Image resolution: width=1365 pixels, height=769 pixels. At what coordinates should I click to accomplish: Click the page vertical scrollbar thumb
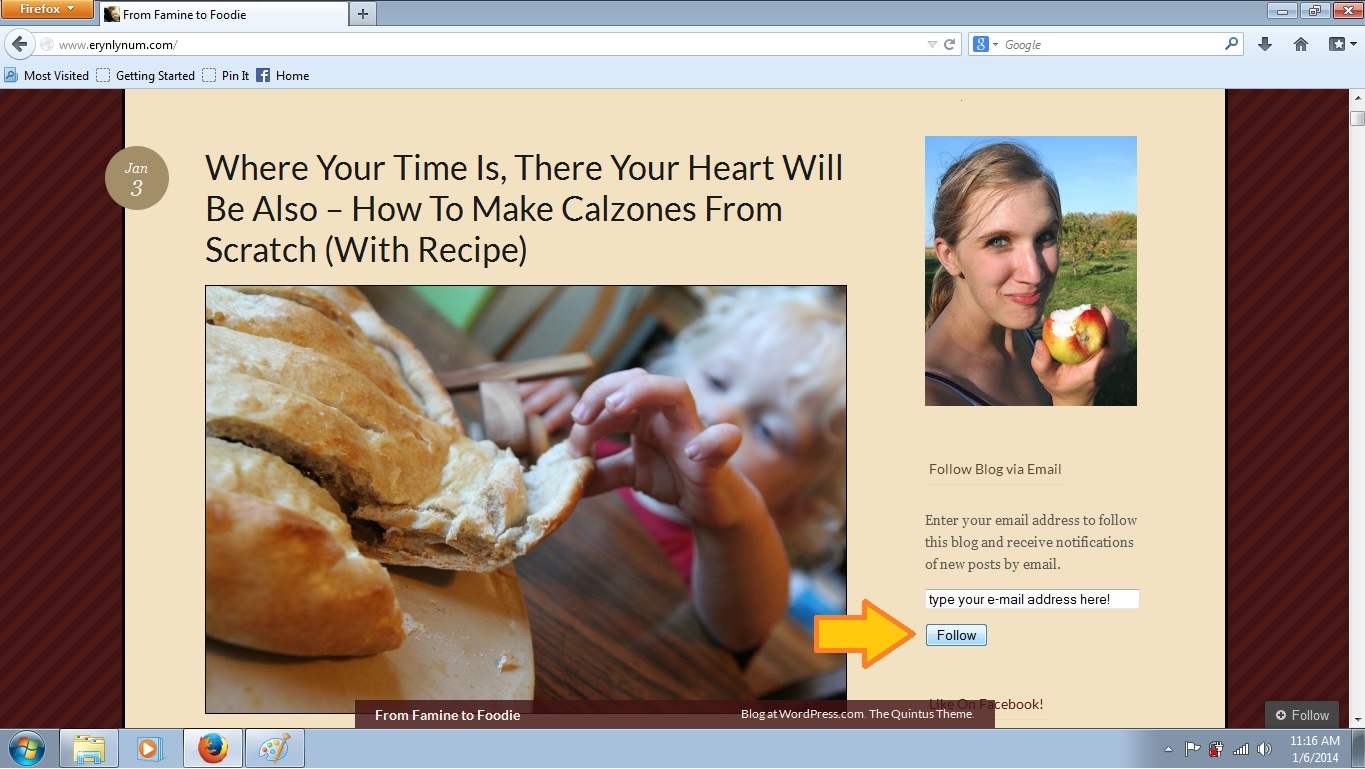coord(1357,118)
